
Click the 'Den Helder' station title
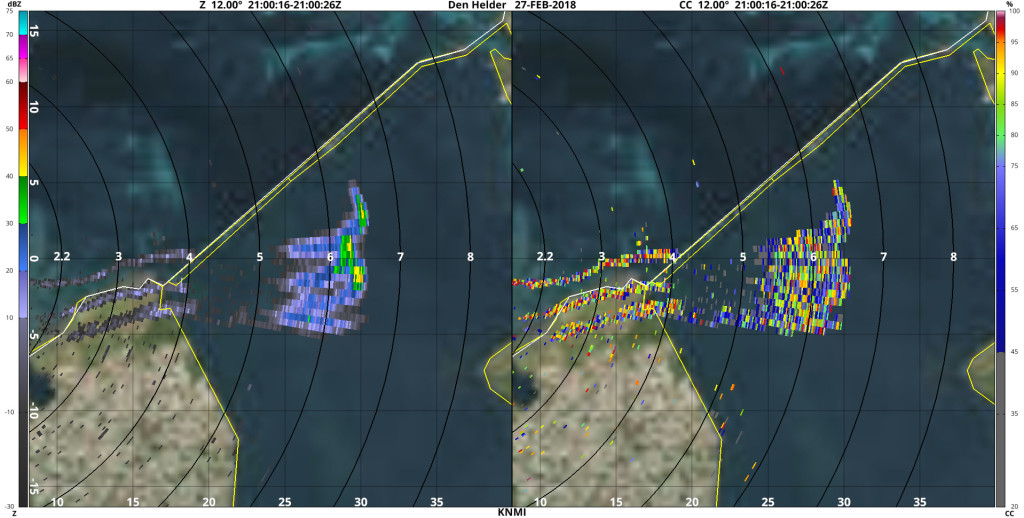478,5
